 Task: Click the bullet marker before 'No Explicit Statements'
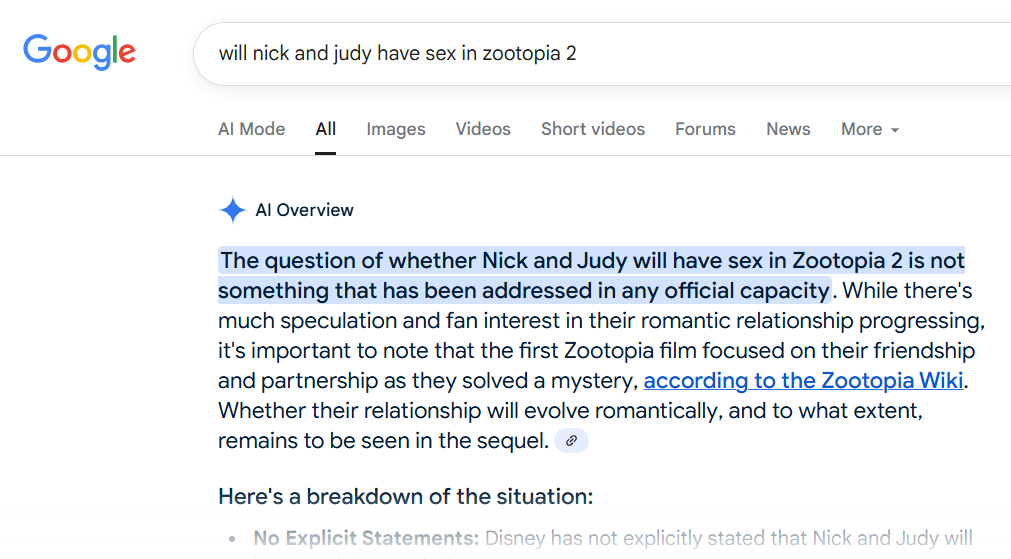point(232,538)
